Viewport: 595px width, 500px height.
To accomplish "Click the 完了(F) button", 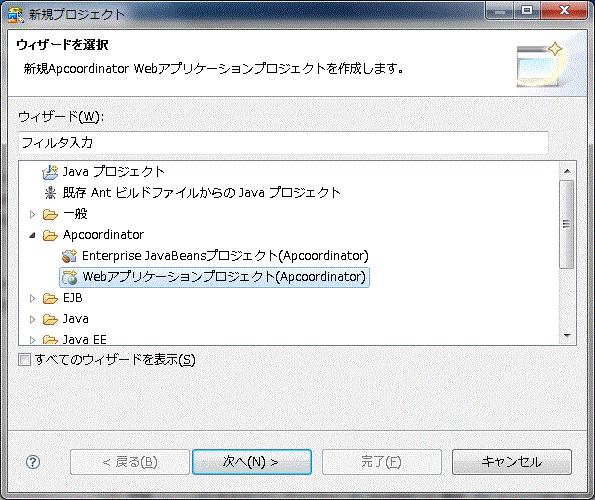I will pyautogui.click(x=382, y=462).
